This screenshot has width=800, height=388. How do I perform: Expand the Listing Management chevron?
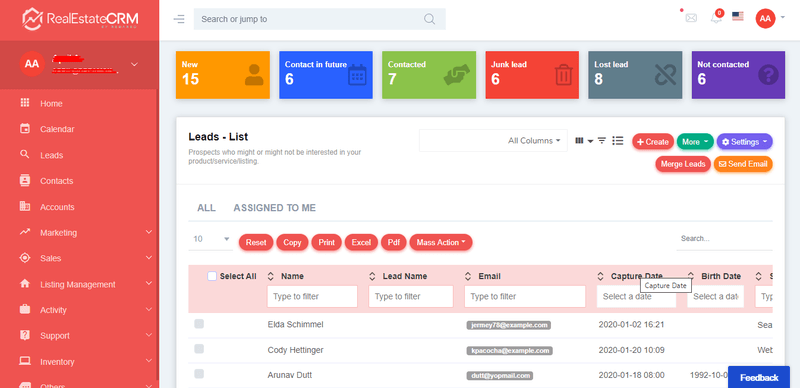click(x=148, y=283)
